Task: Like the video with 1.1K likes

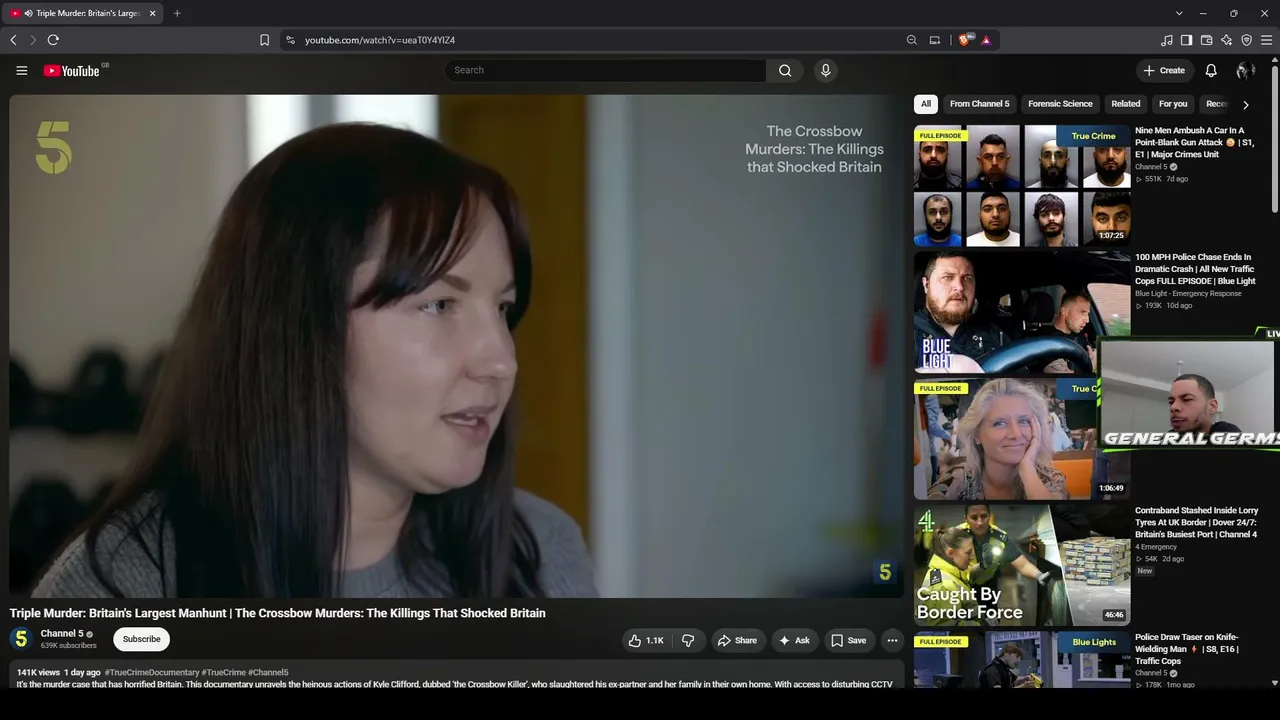Action: (646, 640)
